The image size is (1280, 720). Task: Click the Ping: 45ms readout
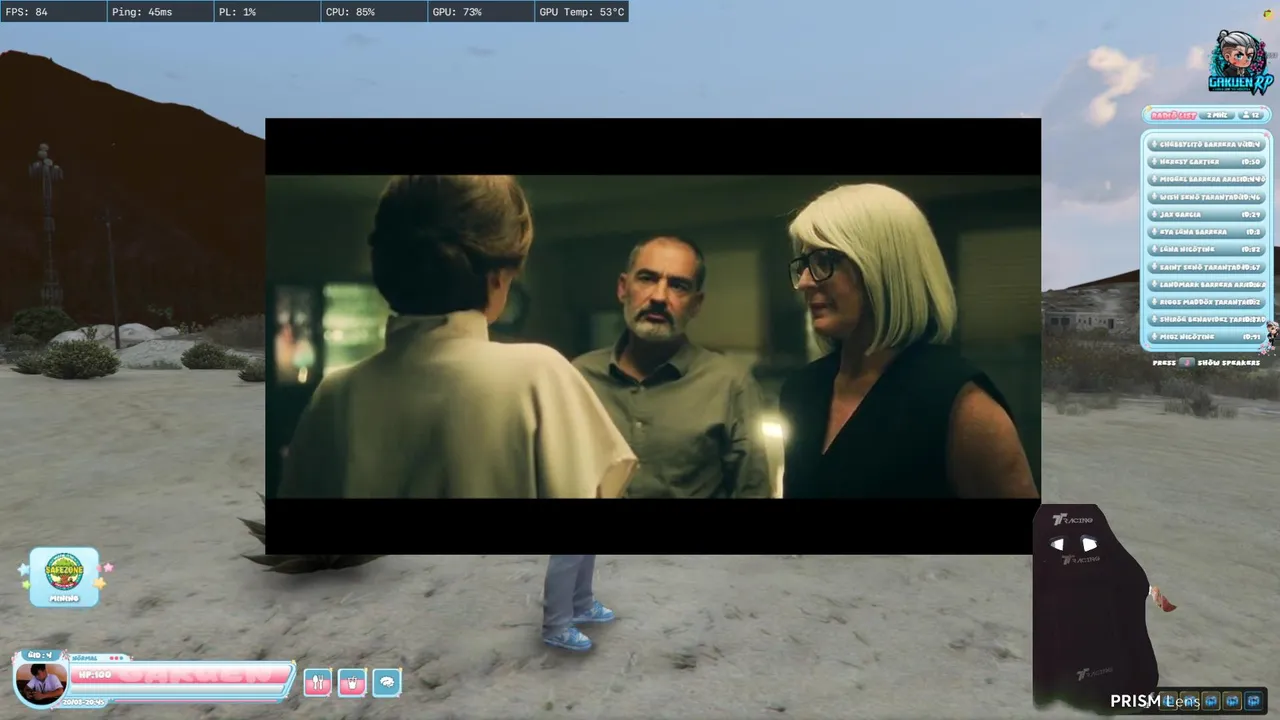pyautogui.click(x=160, y=12)
